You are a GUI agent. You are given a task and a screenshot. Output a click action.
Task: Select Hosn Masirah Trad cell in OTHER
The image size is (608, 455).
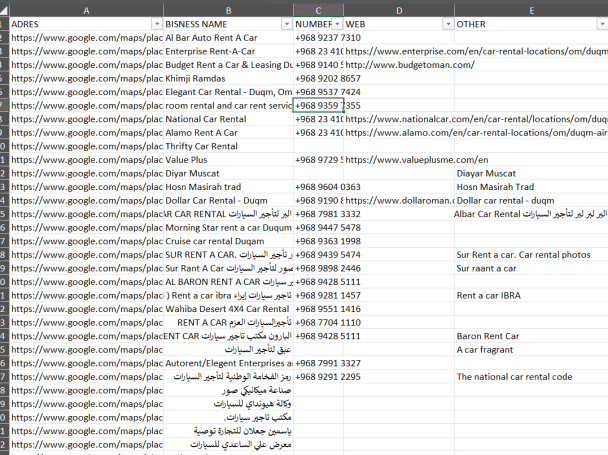[x=531, y=187]
